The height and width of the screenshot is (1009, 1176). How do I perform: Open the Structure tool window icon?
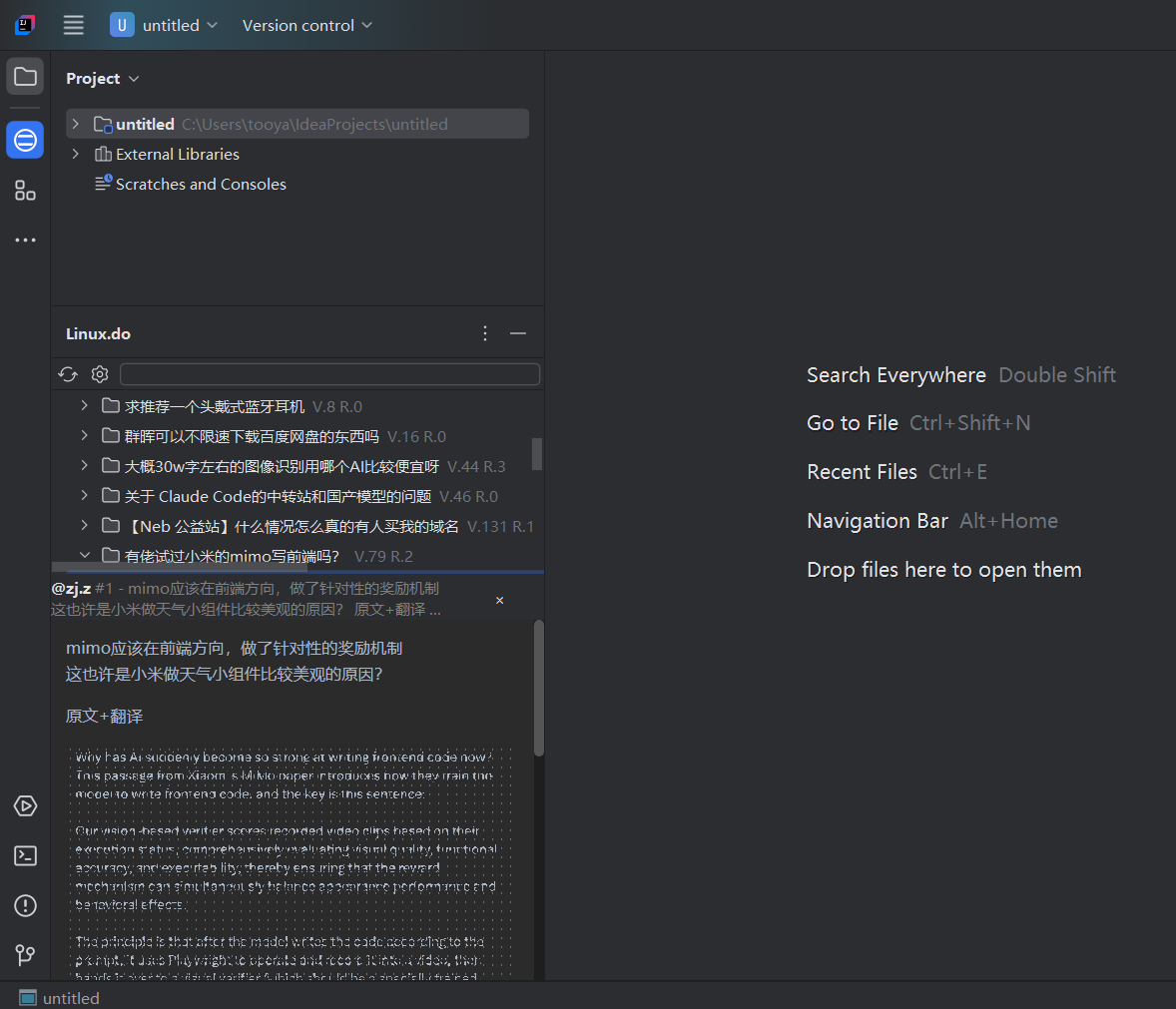pyautogui.click(x=25, y=191)
